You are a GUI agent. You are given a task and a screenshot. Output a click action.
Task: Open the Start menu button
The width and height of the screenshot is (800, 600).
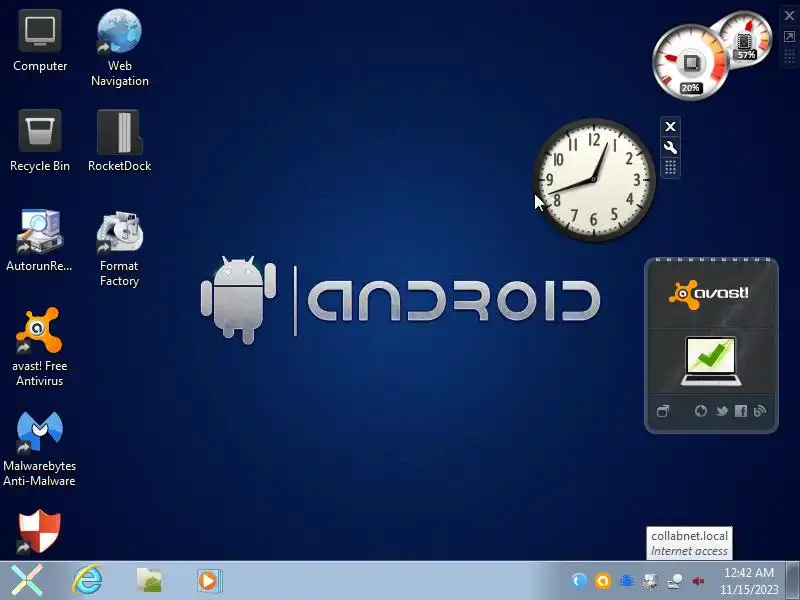(x=27, y=580)
